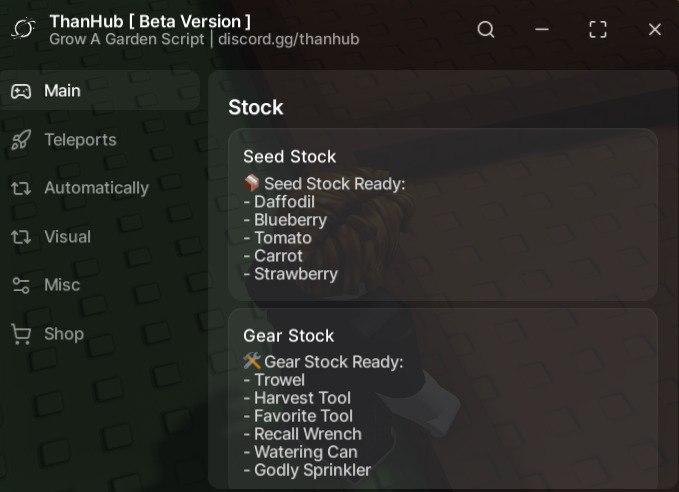Click the gamepad icon beside Main
The width and height of the screenshot is (679, 492).
point(21,91)
